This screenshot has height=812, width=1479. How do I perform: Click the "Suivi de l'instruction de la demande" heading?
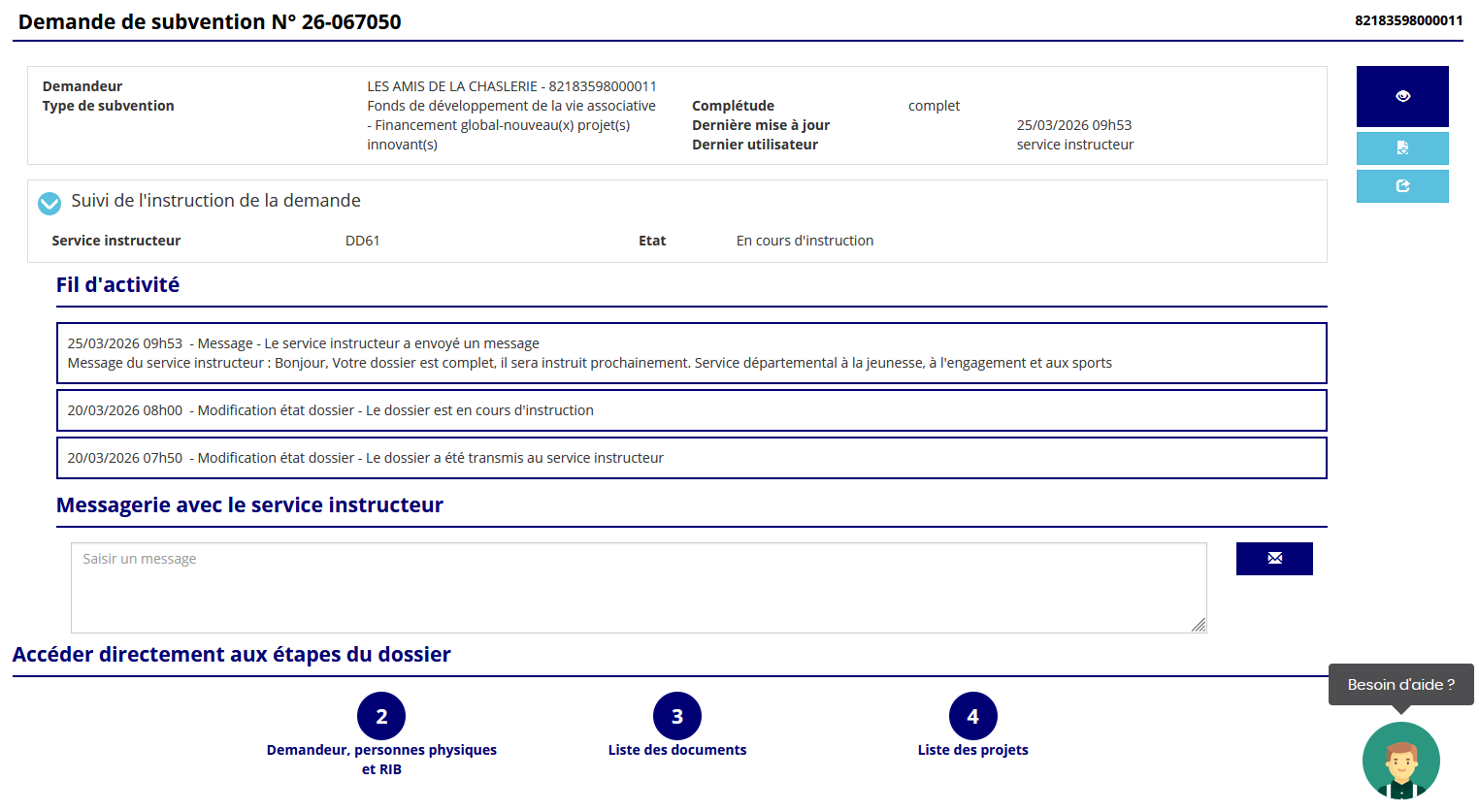[x=215, y=201]
